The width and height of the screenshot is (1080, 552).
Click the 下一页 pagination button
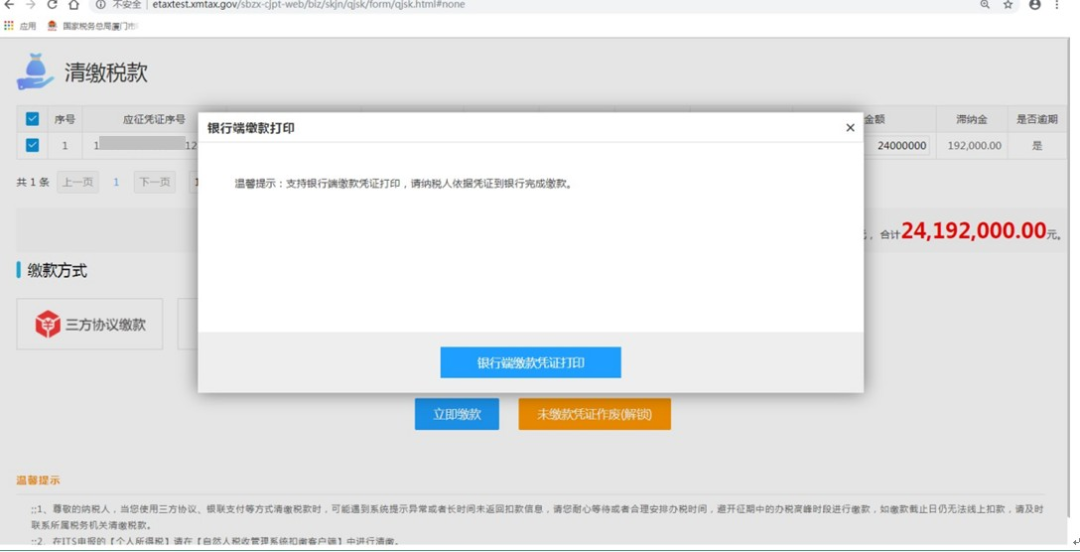point(154,182)
